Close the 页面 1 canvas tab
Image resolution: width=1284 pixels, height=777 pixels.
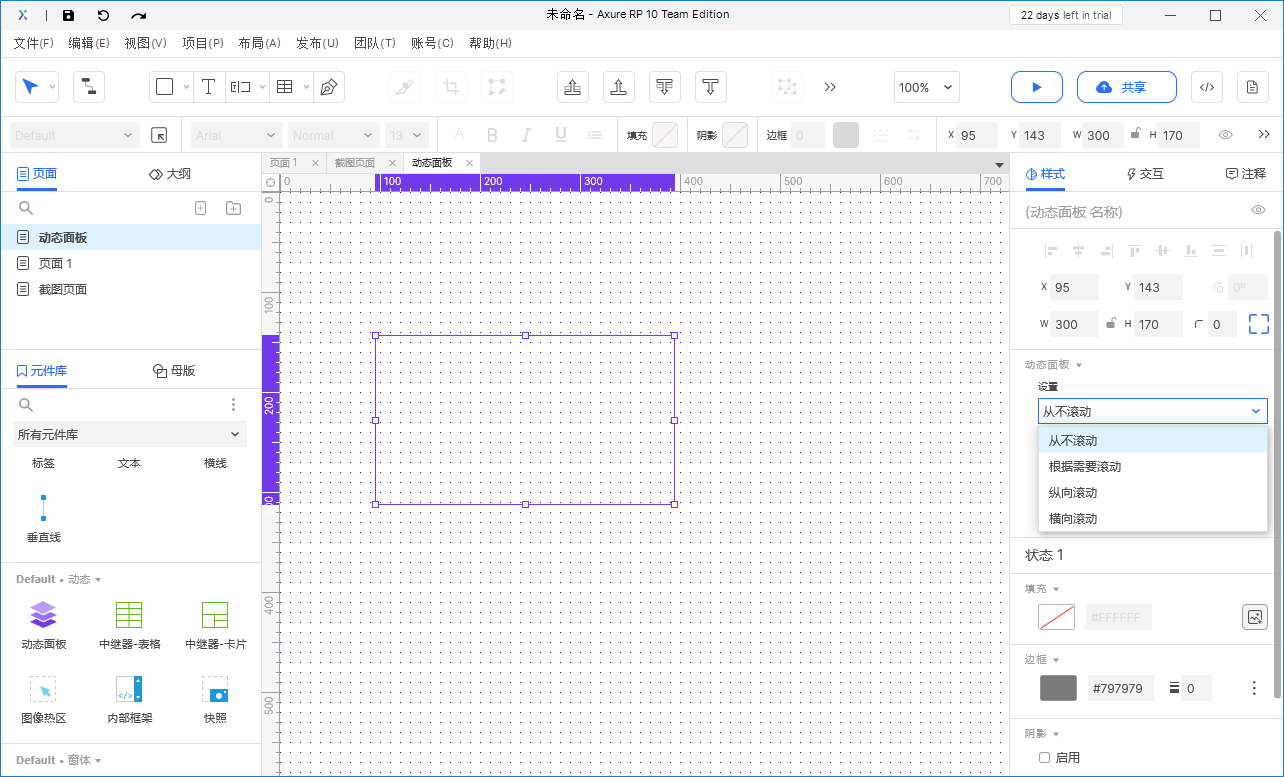pos(315,163)
